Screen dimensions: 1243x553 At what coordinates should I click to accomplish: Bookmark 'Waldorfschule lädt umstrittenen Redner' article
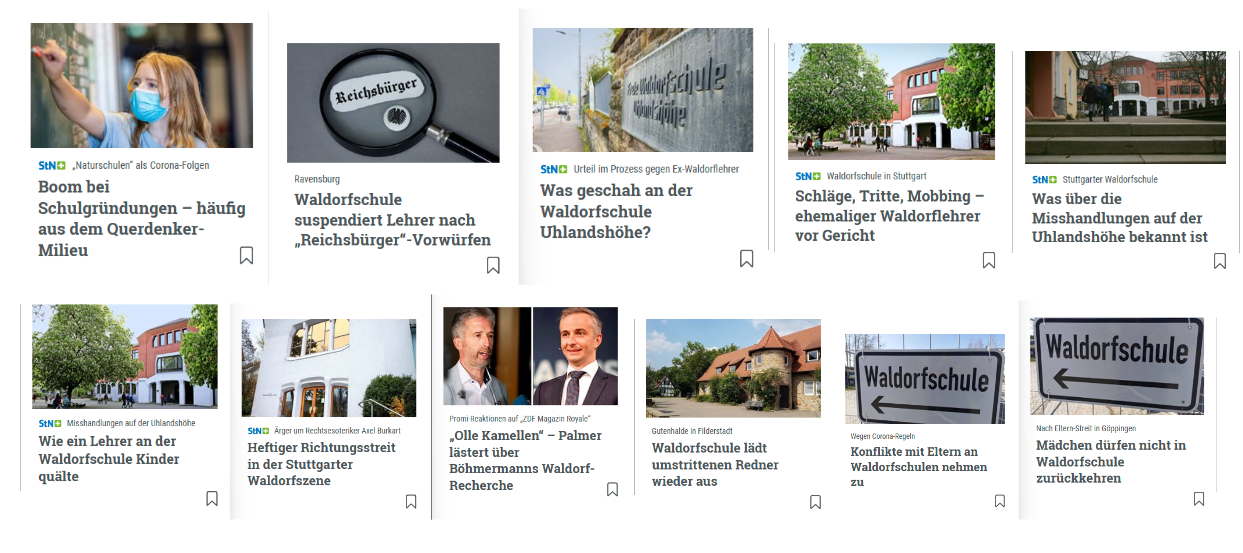[x=815, y=501]
